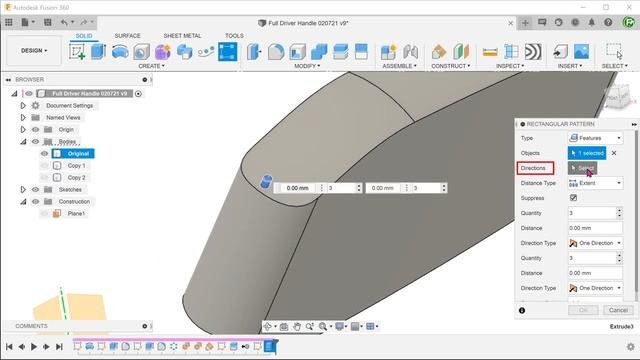
Task: Select the Zebra Analysis icon
Action: [x=533, y=52]
